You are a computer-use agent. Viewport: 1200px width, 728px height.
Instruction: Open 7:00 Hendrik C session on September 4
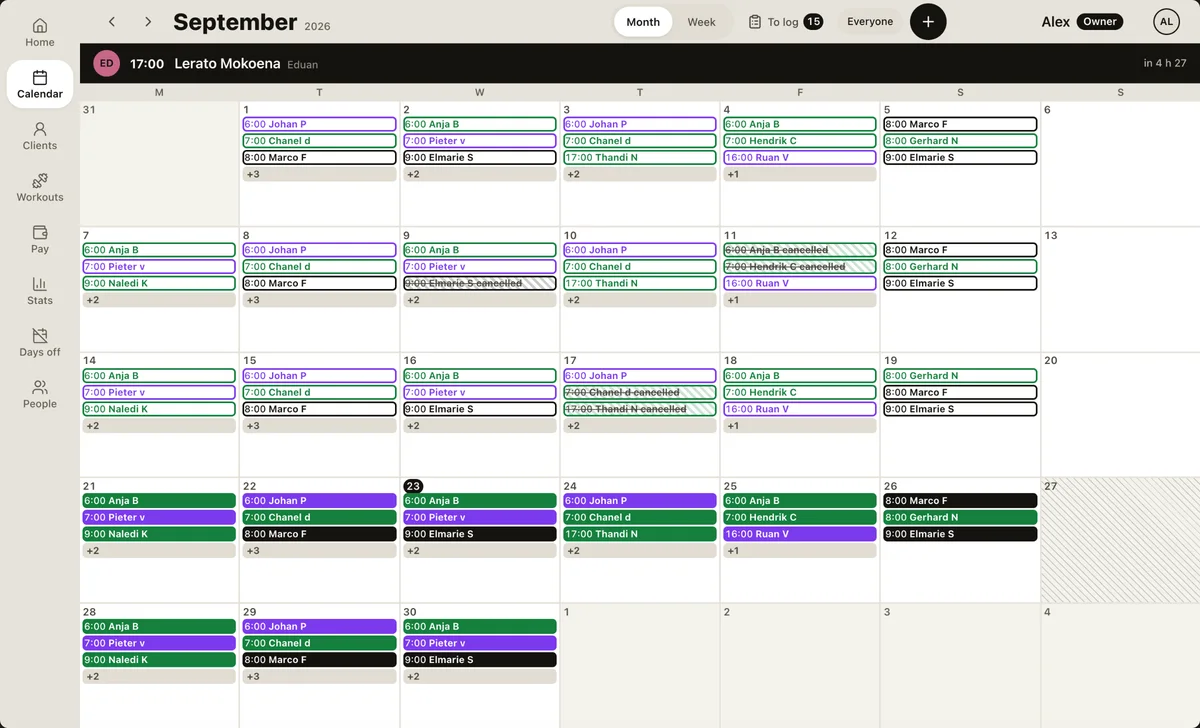coord(799,141)
